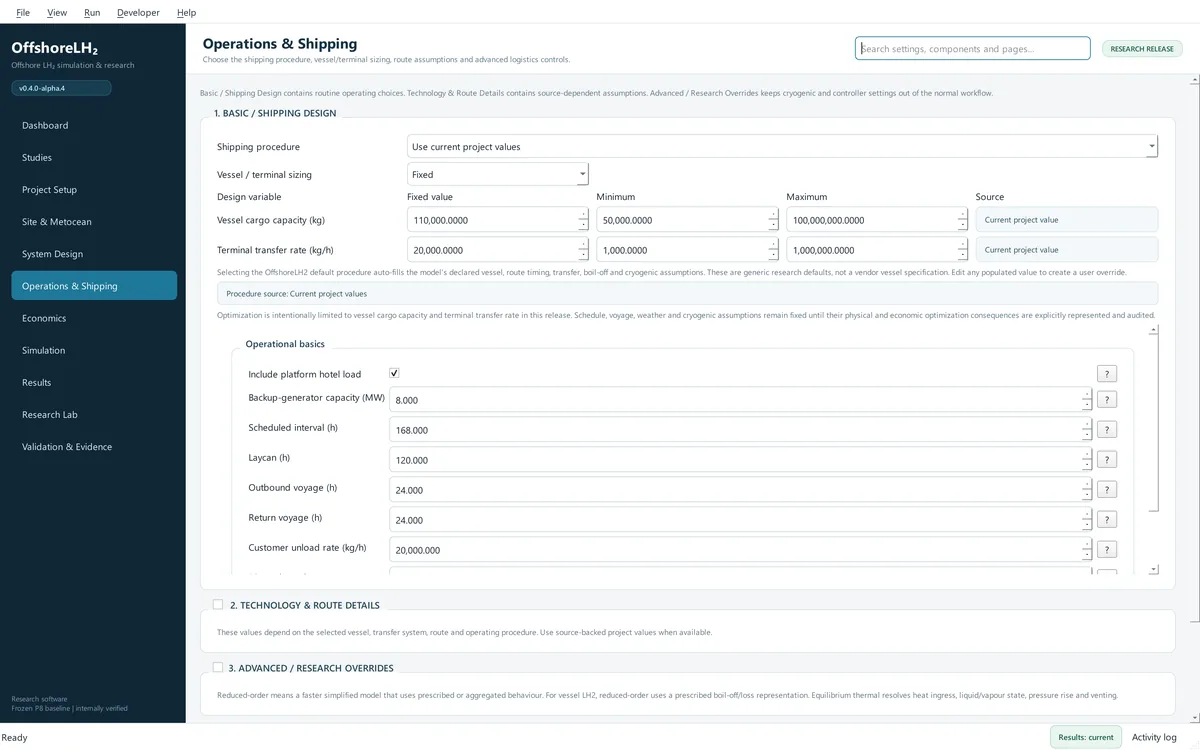Open help for Include platform hotel load

point(1106,374)
